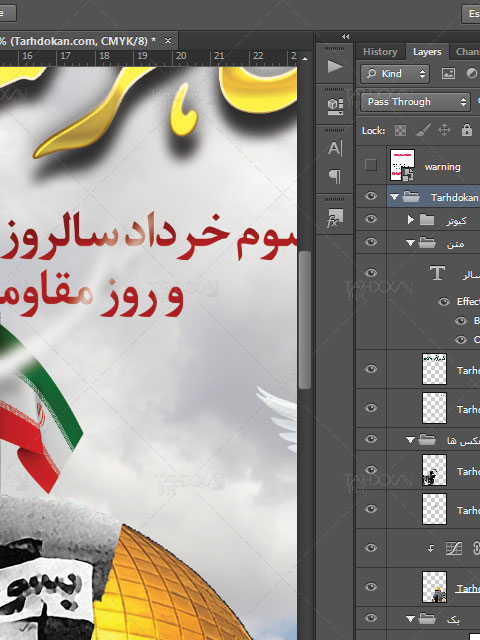480x640 pixels.
Task: Hide the متن group eye icon
Action: tap(371, 242)
